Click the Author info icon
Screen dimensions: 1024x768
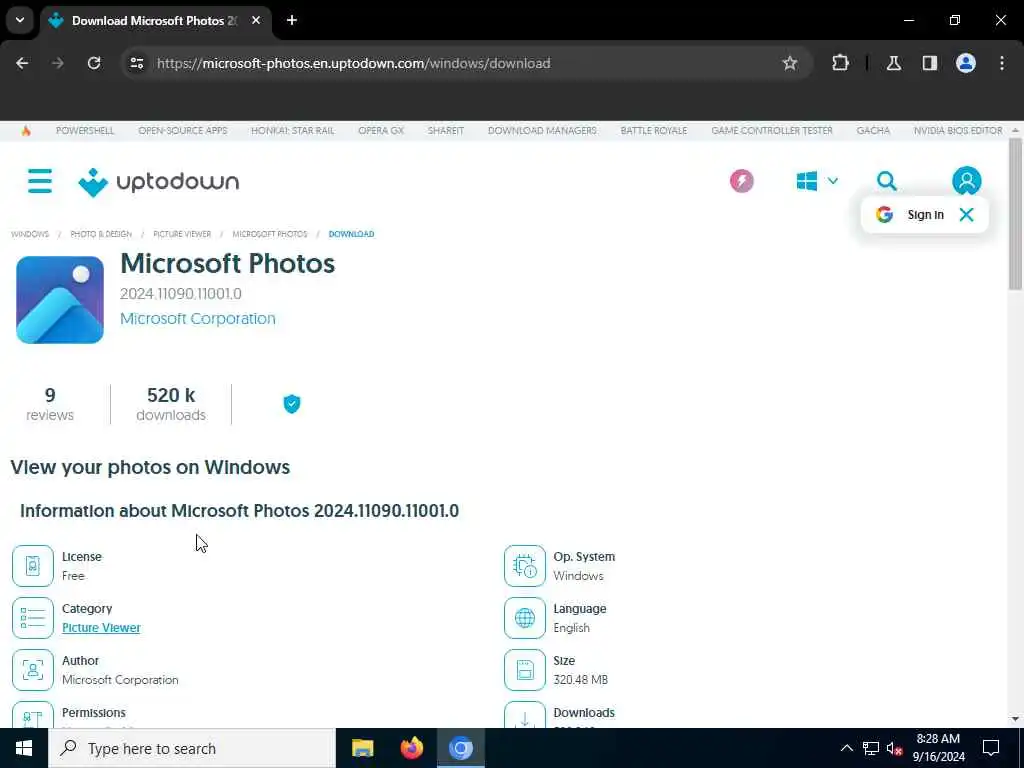click(x=33, y=670)
